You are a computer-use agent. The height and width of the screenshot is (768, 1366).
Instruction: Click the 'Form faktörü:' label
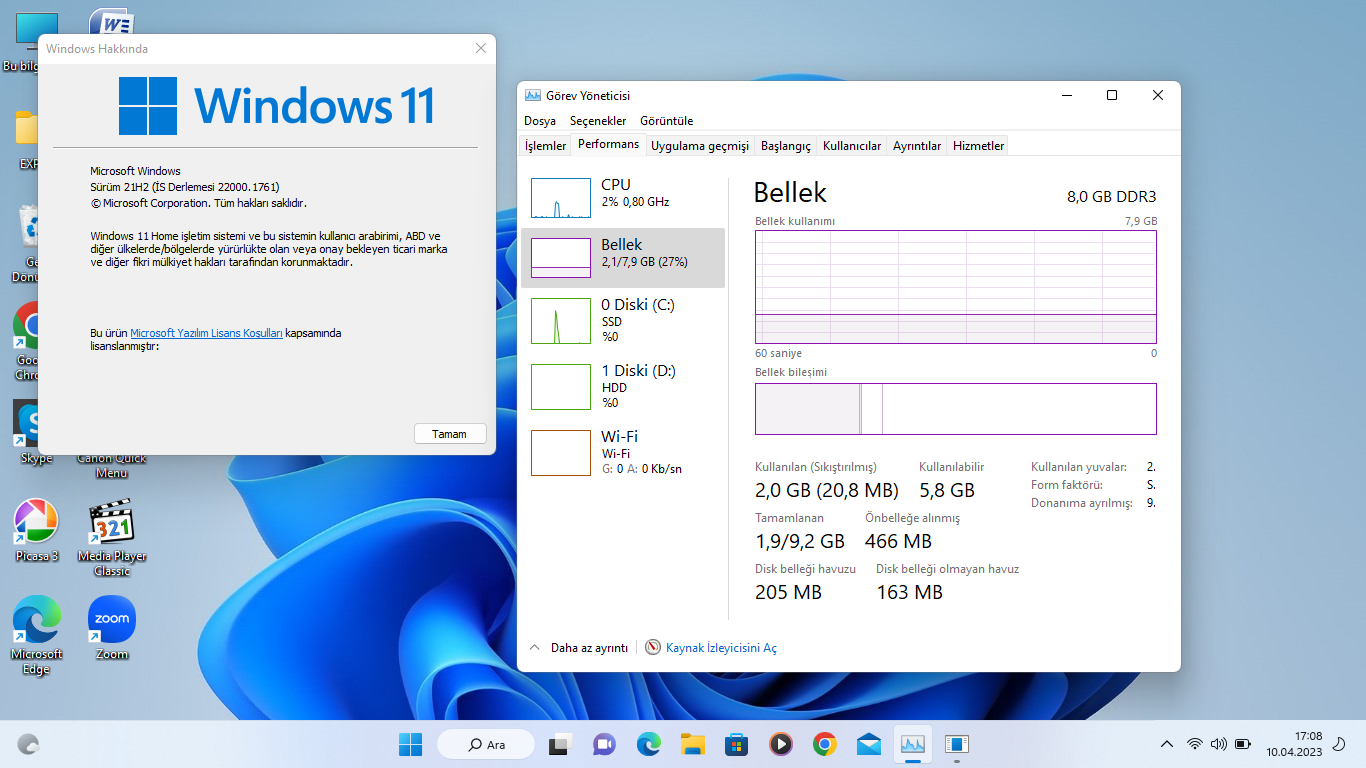[x=1066, y=485]
